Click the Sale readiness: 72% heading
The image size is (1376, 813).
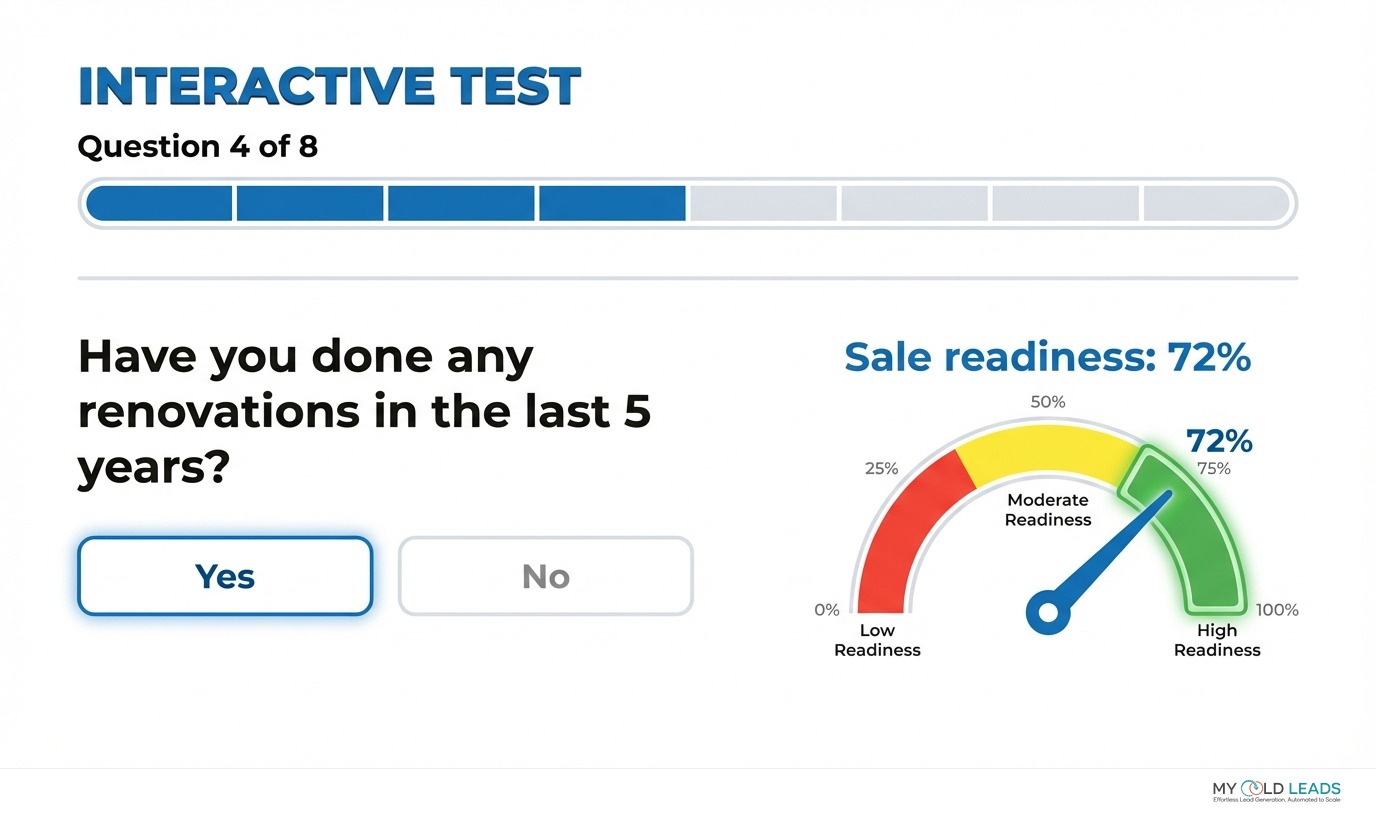click(1048, 357)
